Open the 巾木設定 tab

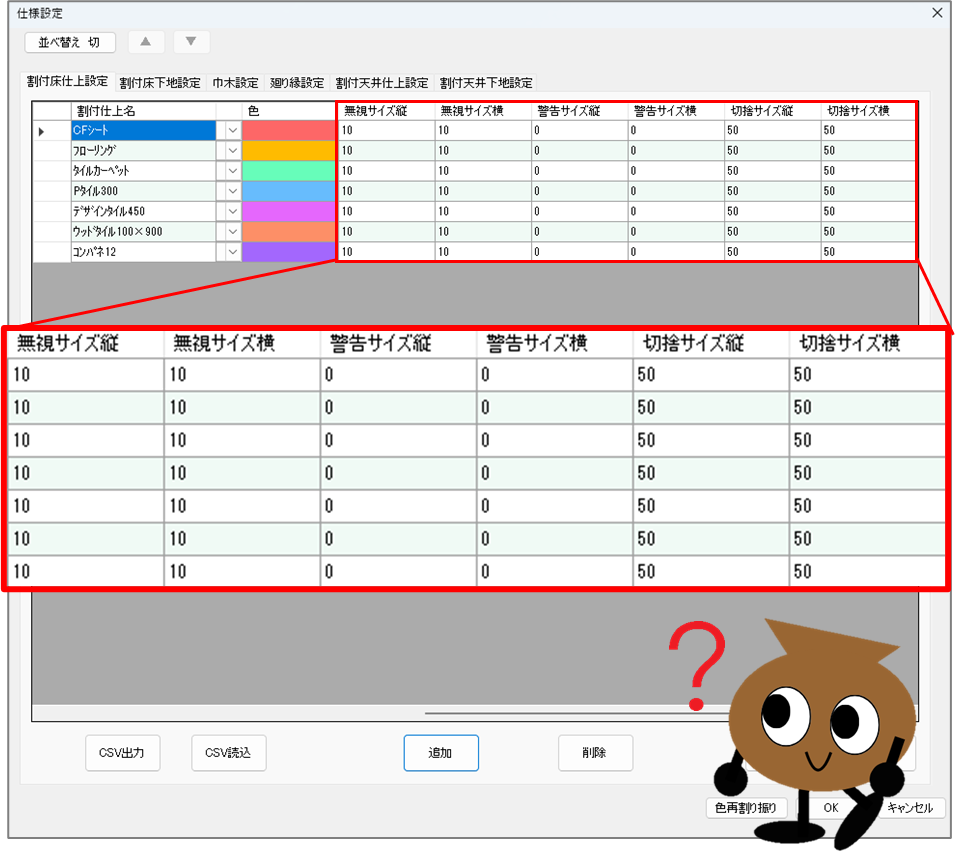[235, 83]
